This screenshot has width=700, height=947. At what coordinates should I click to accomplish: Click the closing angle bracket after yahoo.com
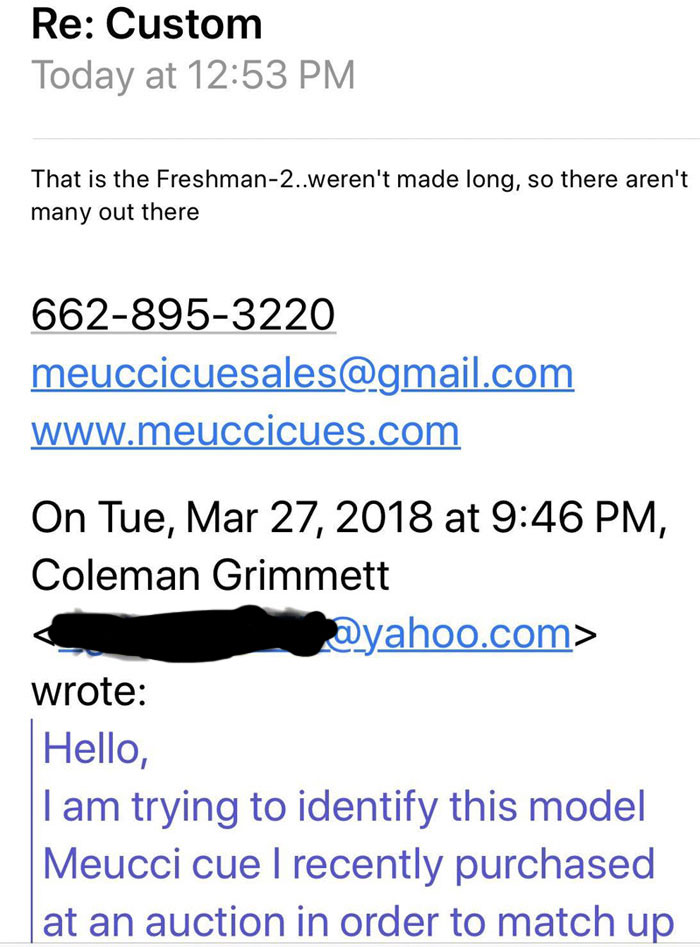pyautogui.click(x=585, y=634)
